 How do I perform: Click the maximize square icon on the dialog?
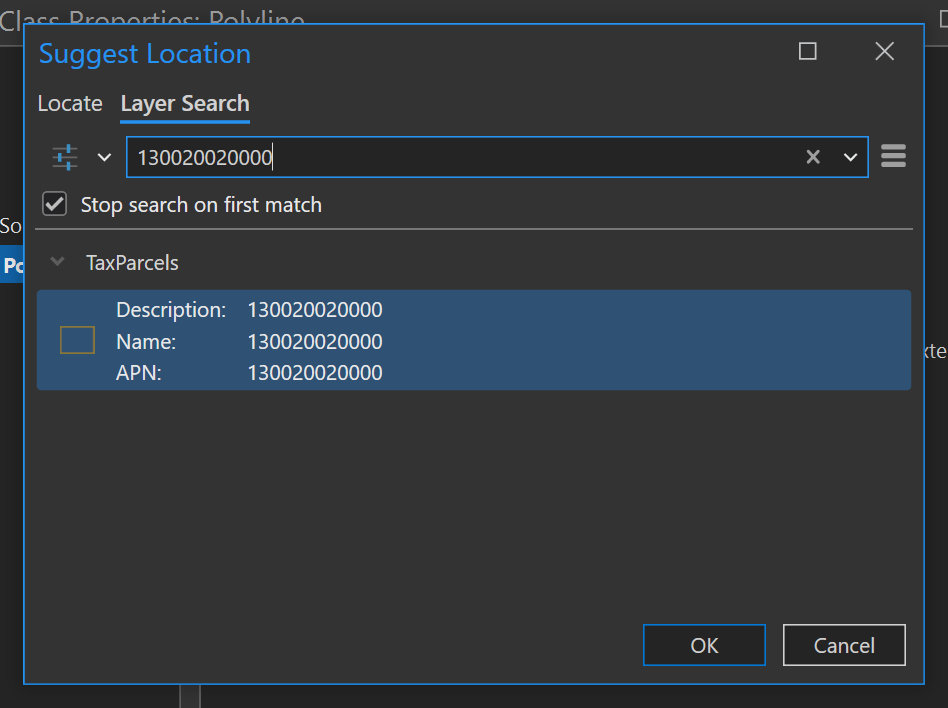[x=807, y=51]
